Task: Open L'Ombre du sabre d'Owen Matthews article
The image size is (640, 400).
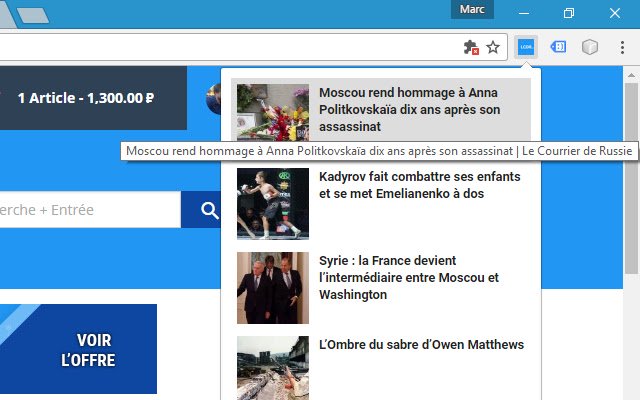Action: [x=421, y=344]
